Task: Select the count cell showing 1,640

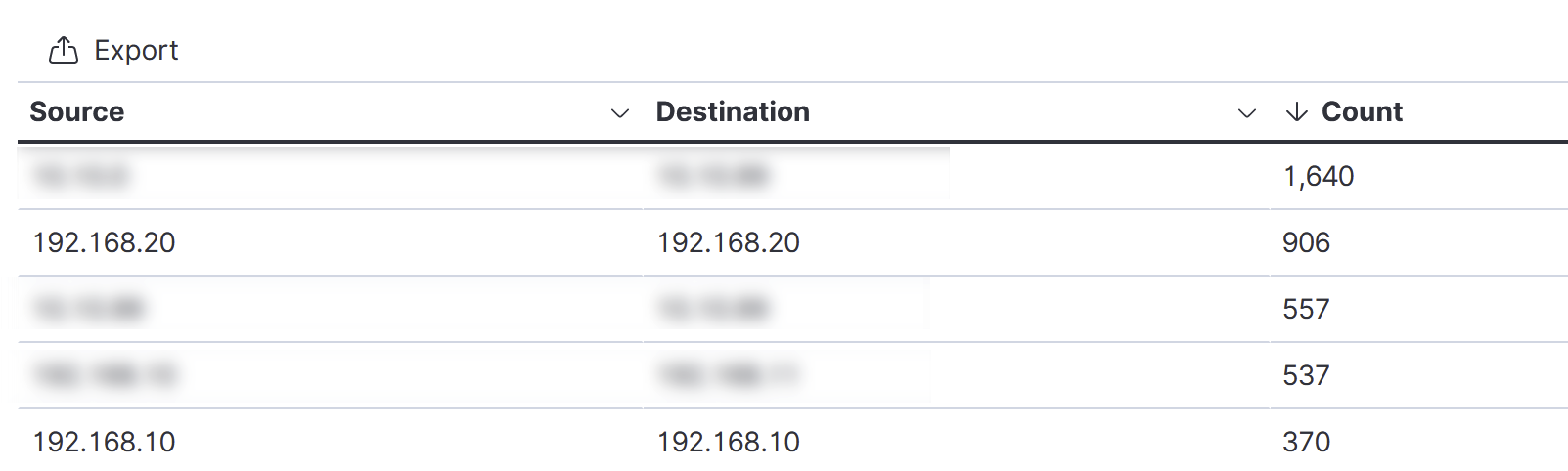Action: tap(1319, 176)
